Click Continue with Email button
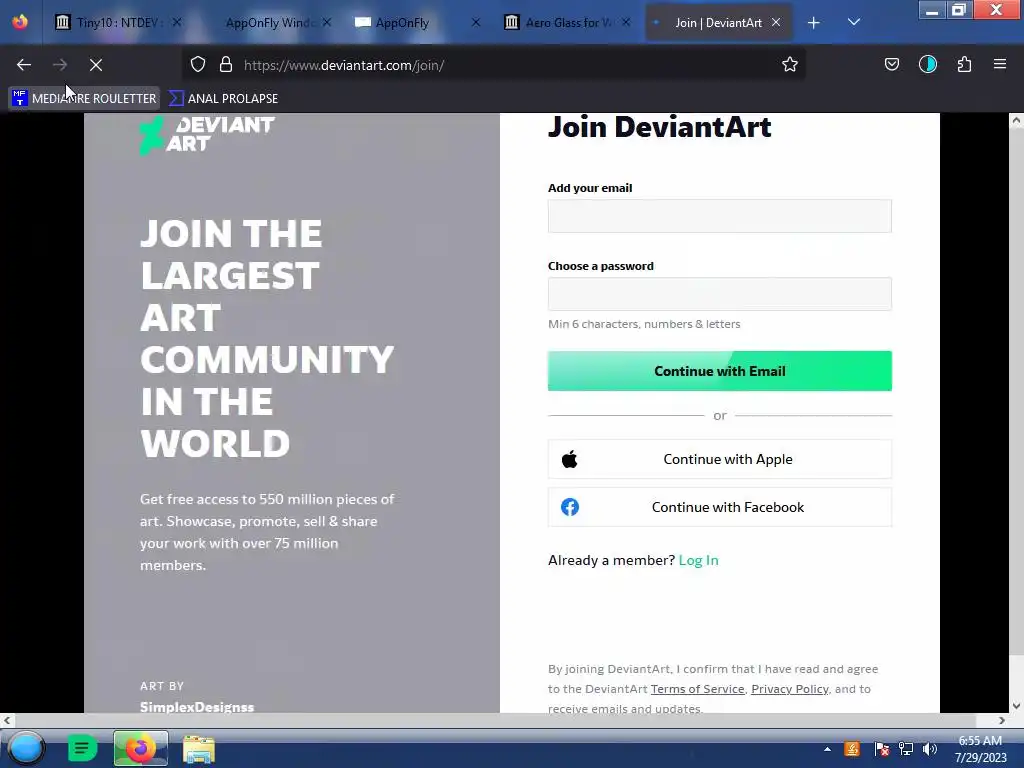Image resolution: width=1024 pixels, height=768 pixels. pos(719,371)
